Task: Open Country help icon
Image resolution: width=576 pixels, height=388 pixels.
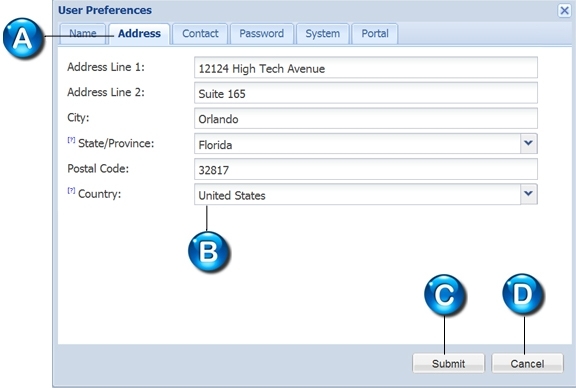Action: (x=71, y=191)
